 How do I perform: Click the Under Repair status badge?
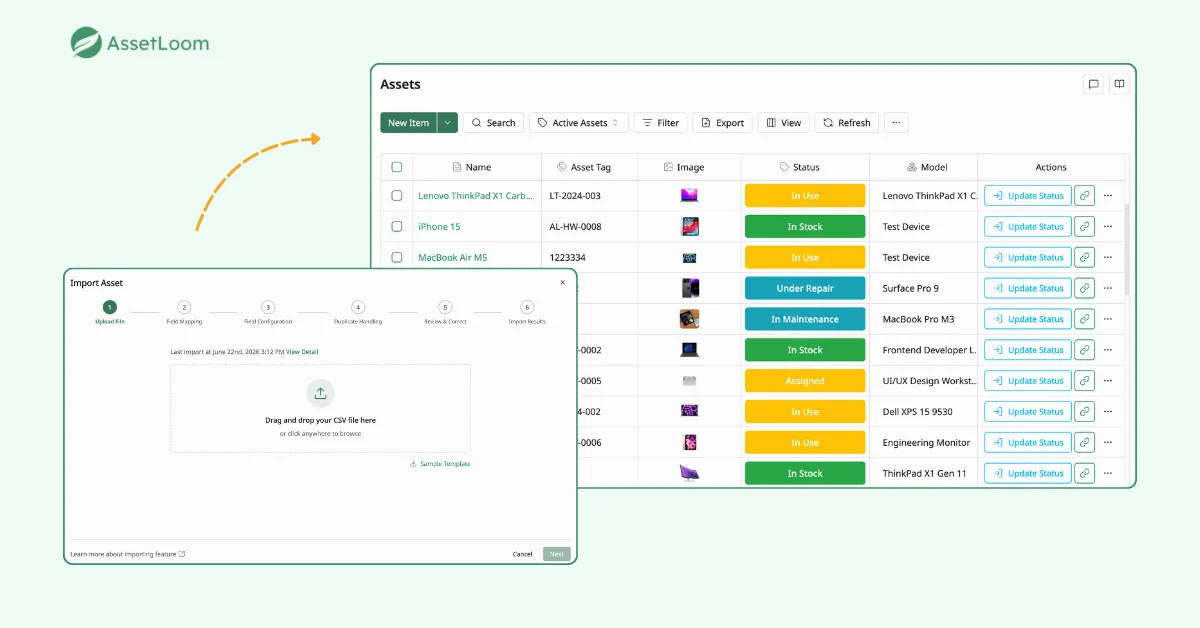805,288
